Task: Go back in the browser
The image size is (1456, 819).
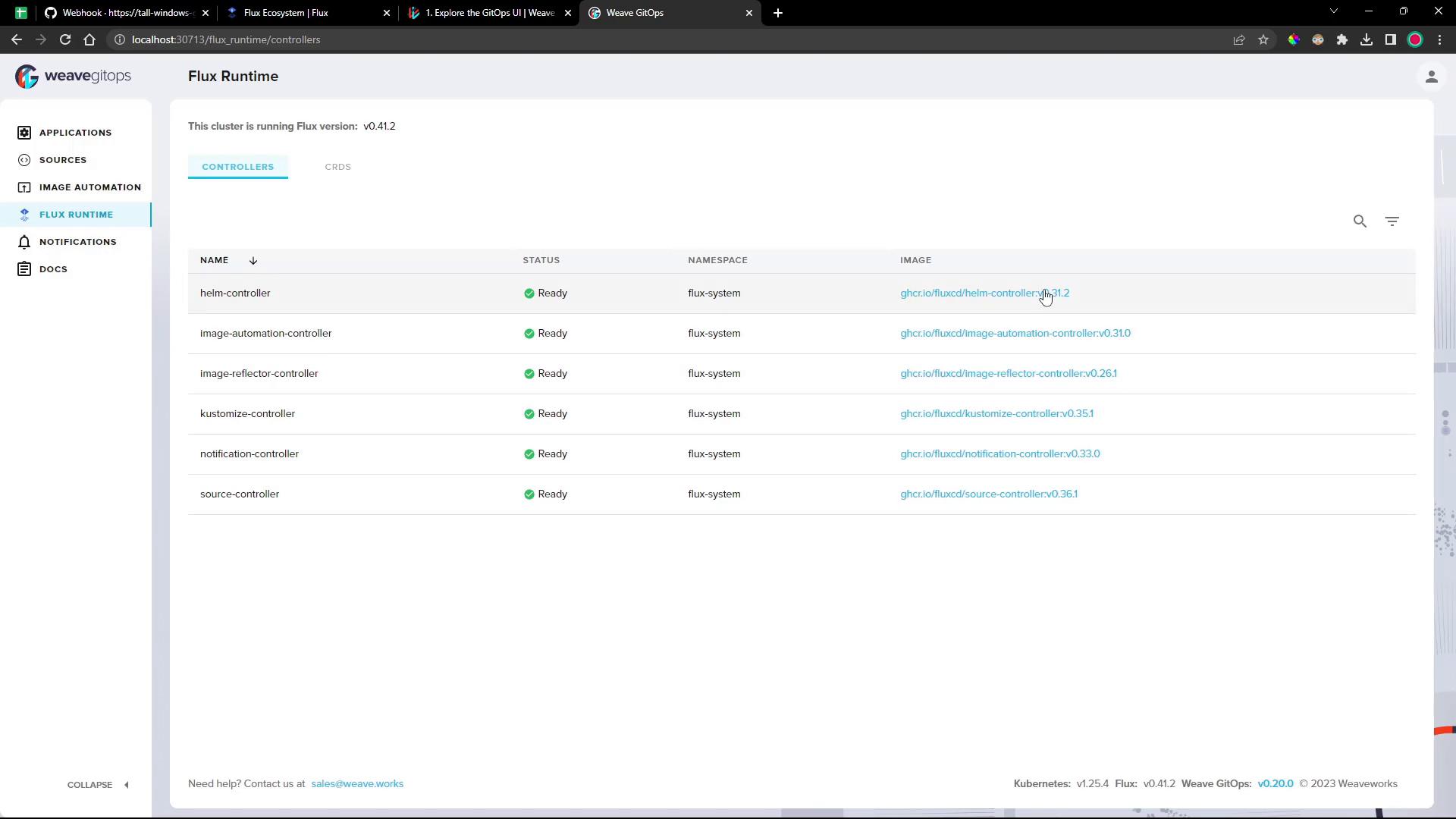Action: pos(17,39)
